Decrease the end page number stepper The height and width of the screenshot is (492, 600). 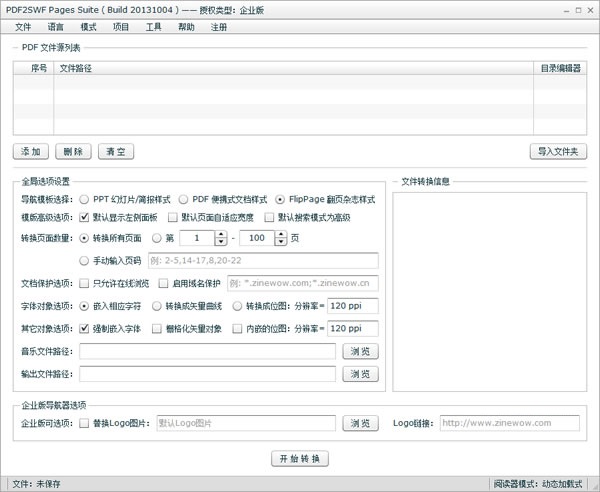coord(281,242)
